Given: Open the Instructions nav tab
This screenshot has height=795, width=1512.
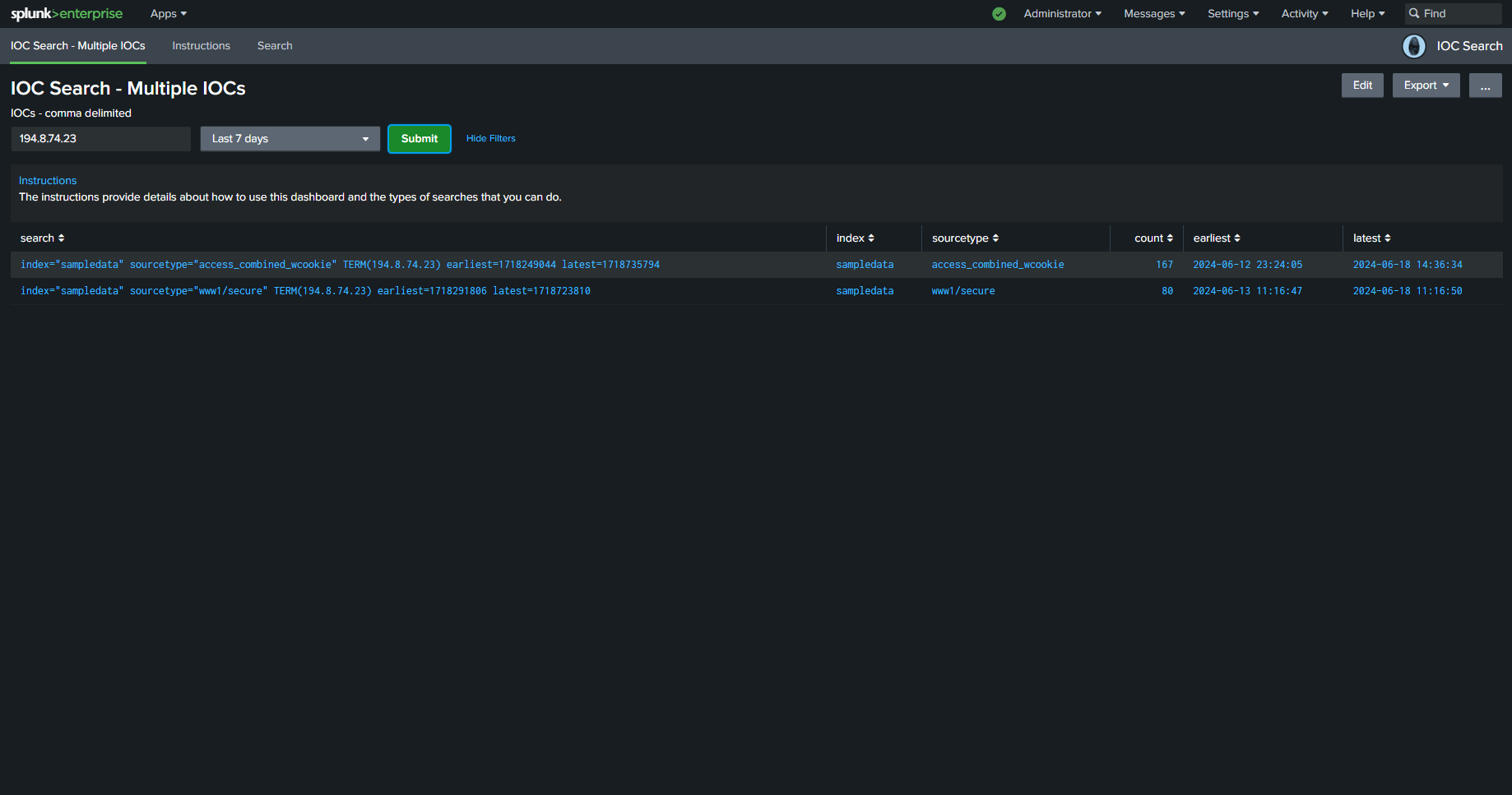Looking at the screenshot, I should tap(201, 46).
